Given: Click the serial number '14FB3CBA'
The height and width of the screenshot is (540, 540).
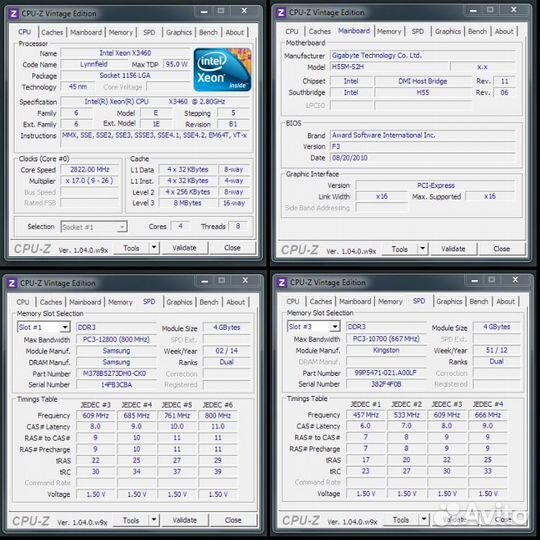Looking at the screenshot, I should 116,385.
